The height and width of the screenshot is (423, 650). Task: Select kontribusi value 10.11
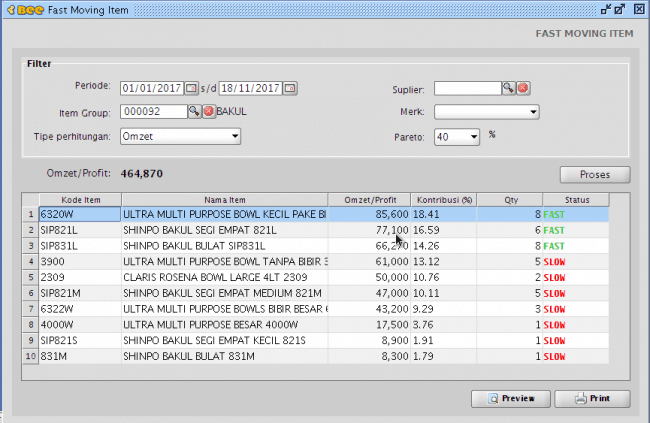coord(444,293)
